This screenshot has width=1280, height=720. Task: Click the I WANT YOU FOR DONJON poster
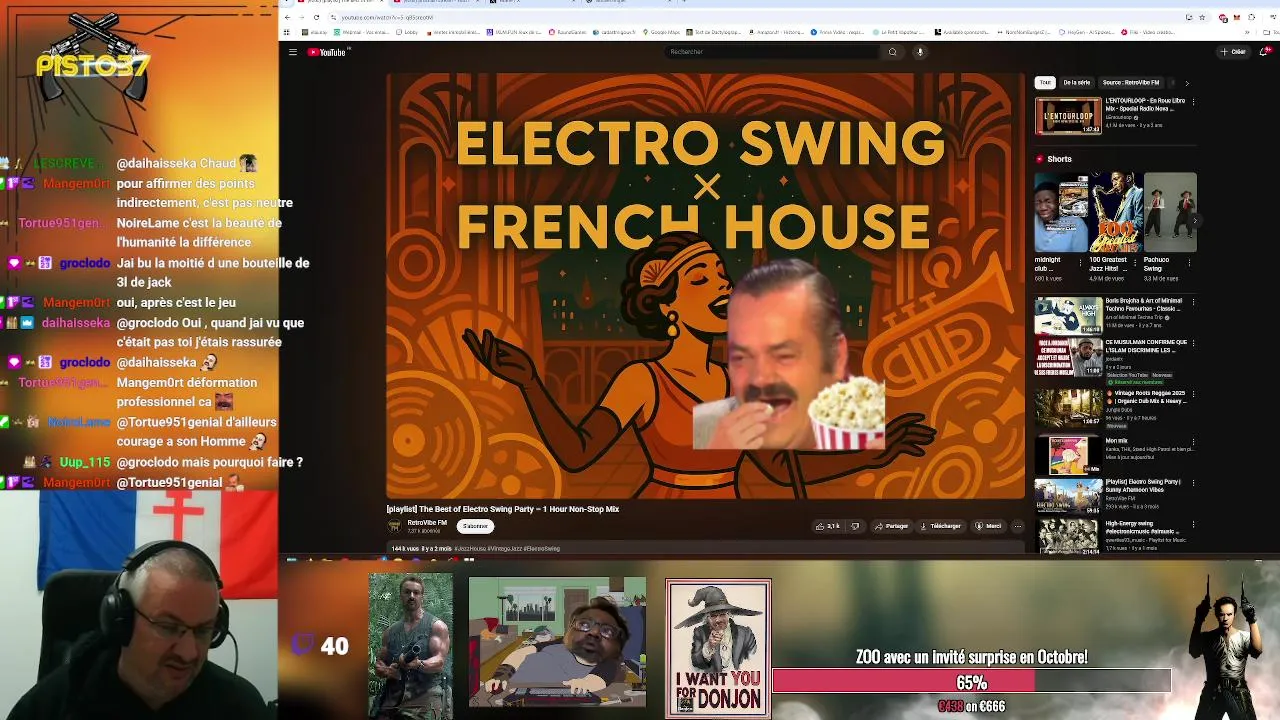pyautogui.click(x=718, y=648)
